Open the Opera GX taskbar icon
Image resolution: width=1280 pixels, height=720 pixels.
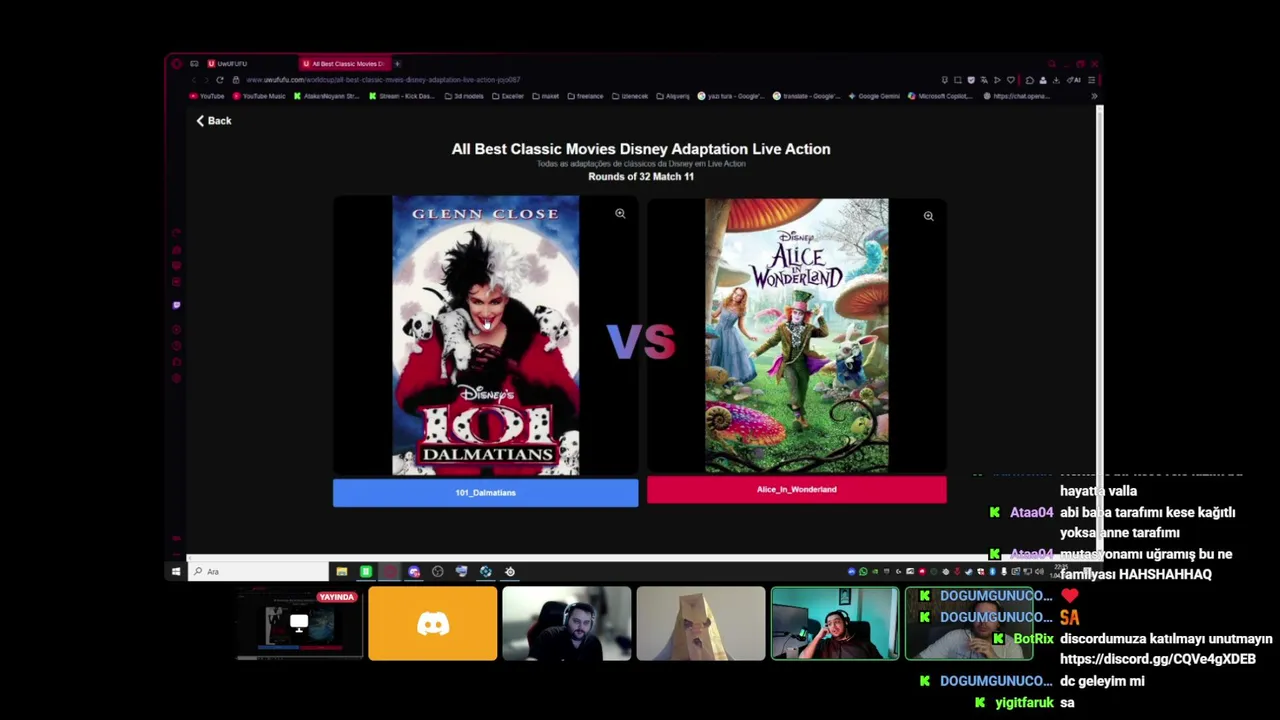coord(390,571)
